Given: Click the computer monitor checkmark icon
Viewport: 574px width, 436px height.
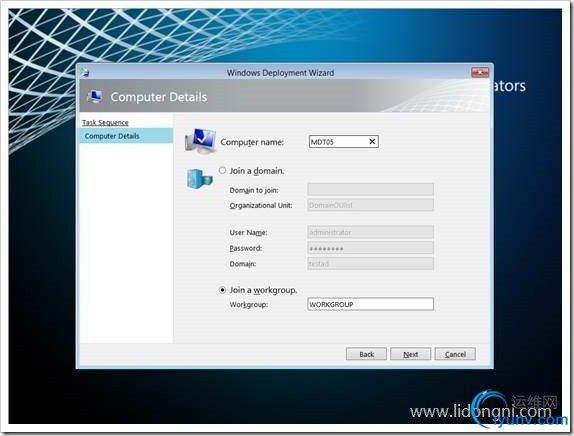Looking at the screenshot, I should coord(200,141).
